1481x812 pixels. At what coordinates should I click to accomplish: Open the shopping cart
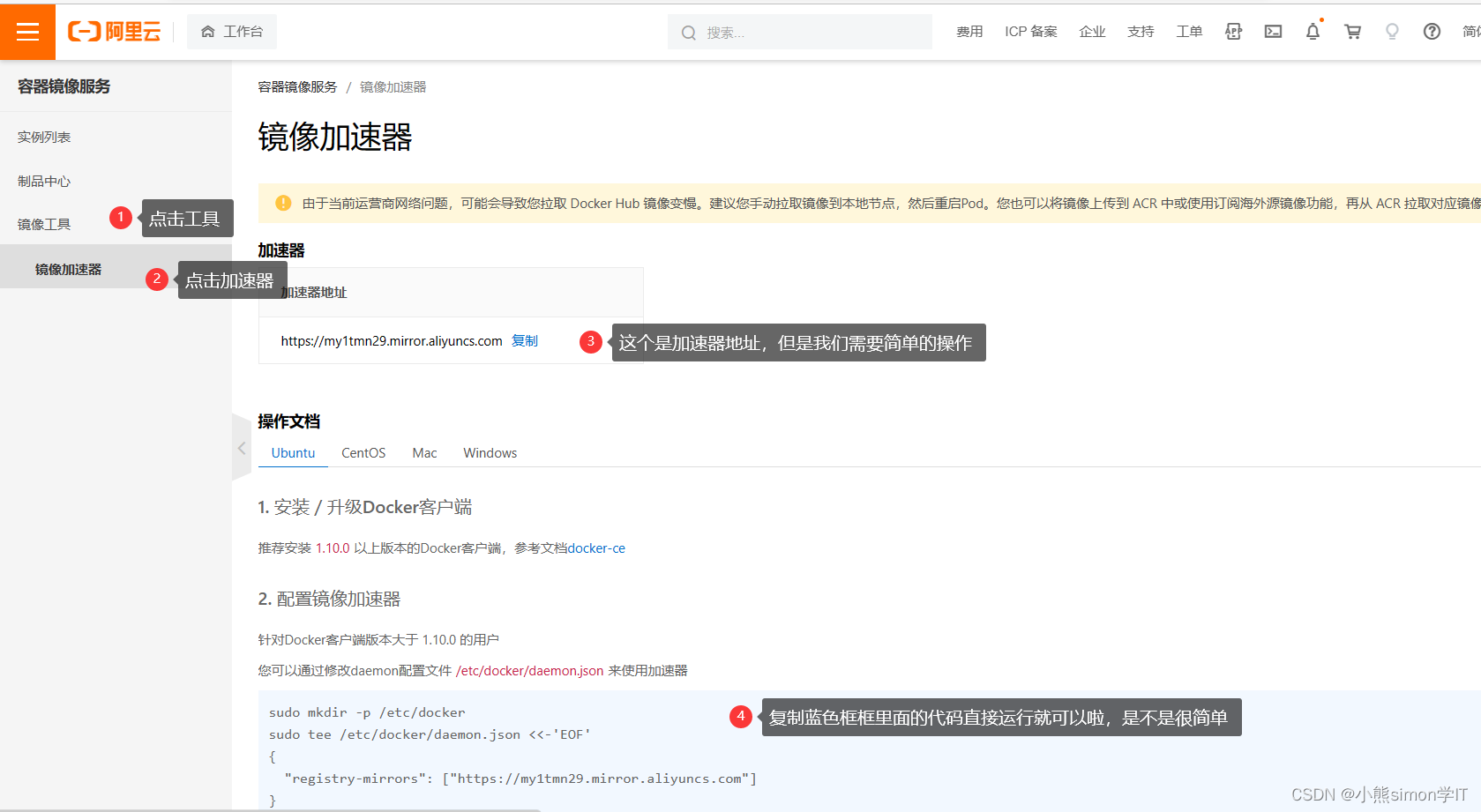tap(1352, 32)
